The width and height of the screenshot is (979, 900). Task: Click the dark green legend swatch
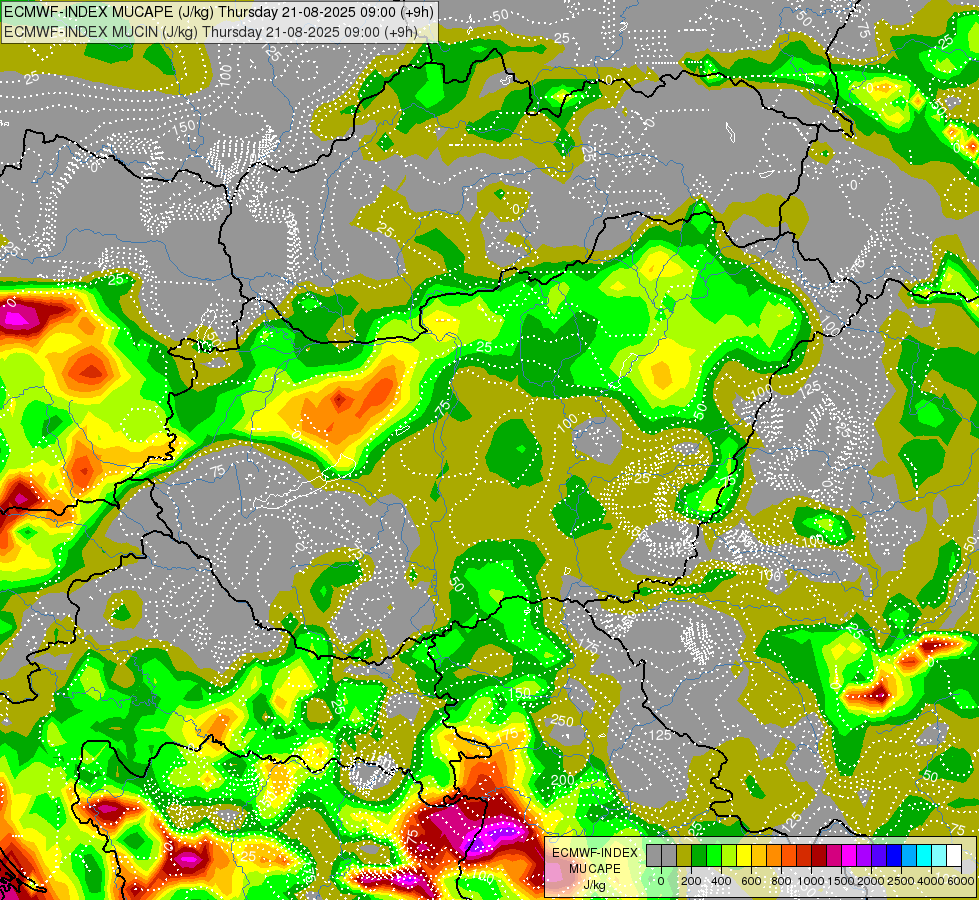pyautogui.click(x=699, y=855)
